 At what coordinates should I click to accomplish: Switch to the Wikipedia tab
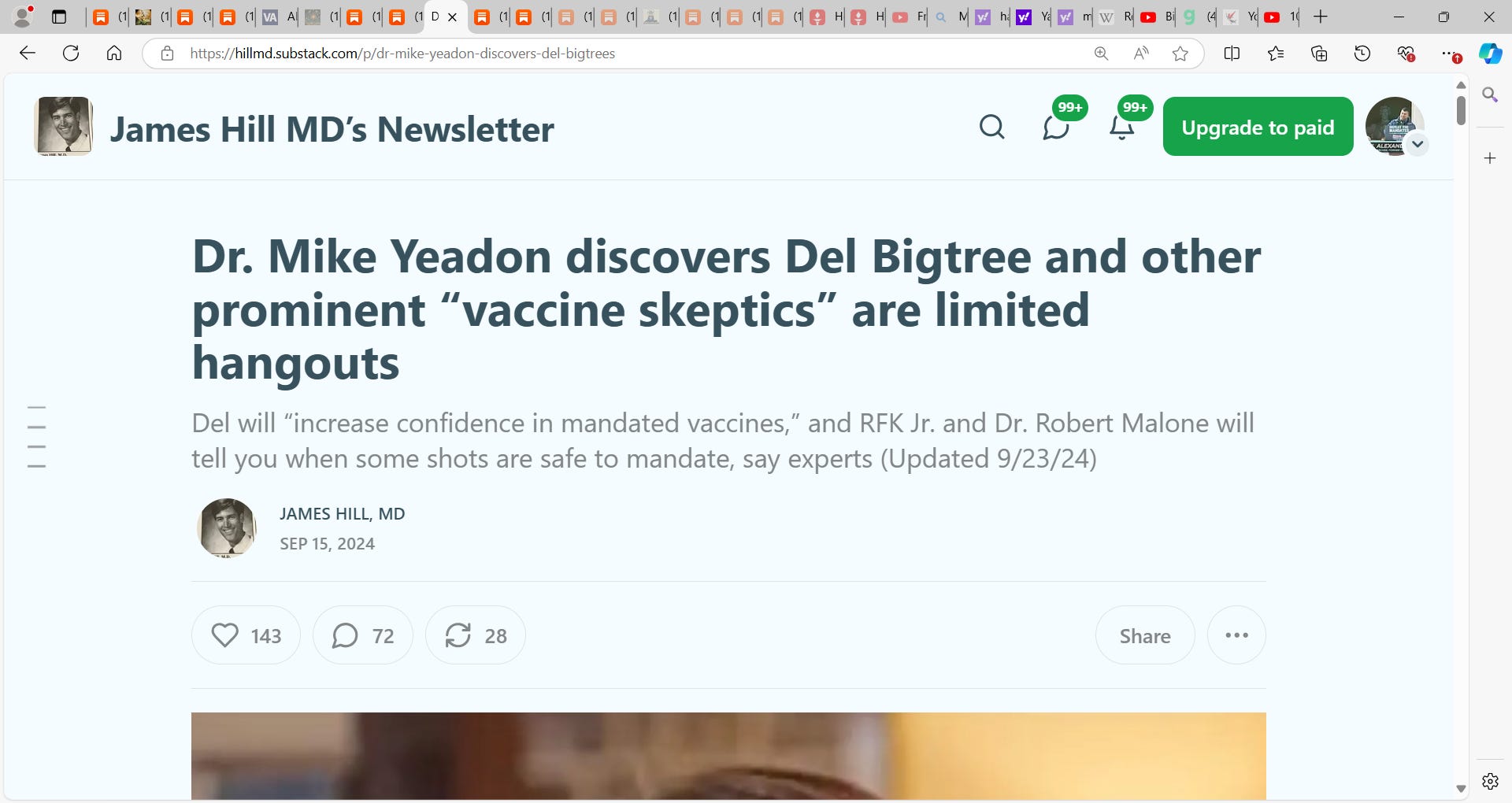pos(1115,17)
